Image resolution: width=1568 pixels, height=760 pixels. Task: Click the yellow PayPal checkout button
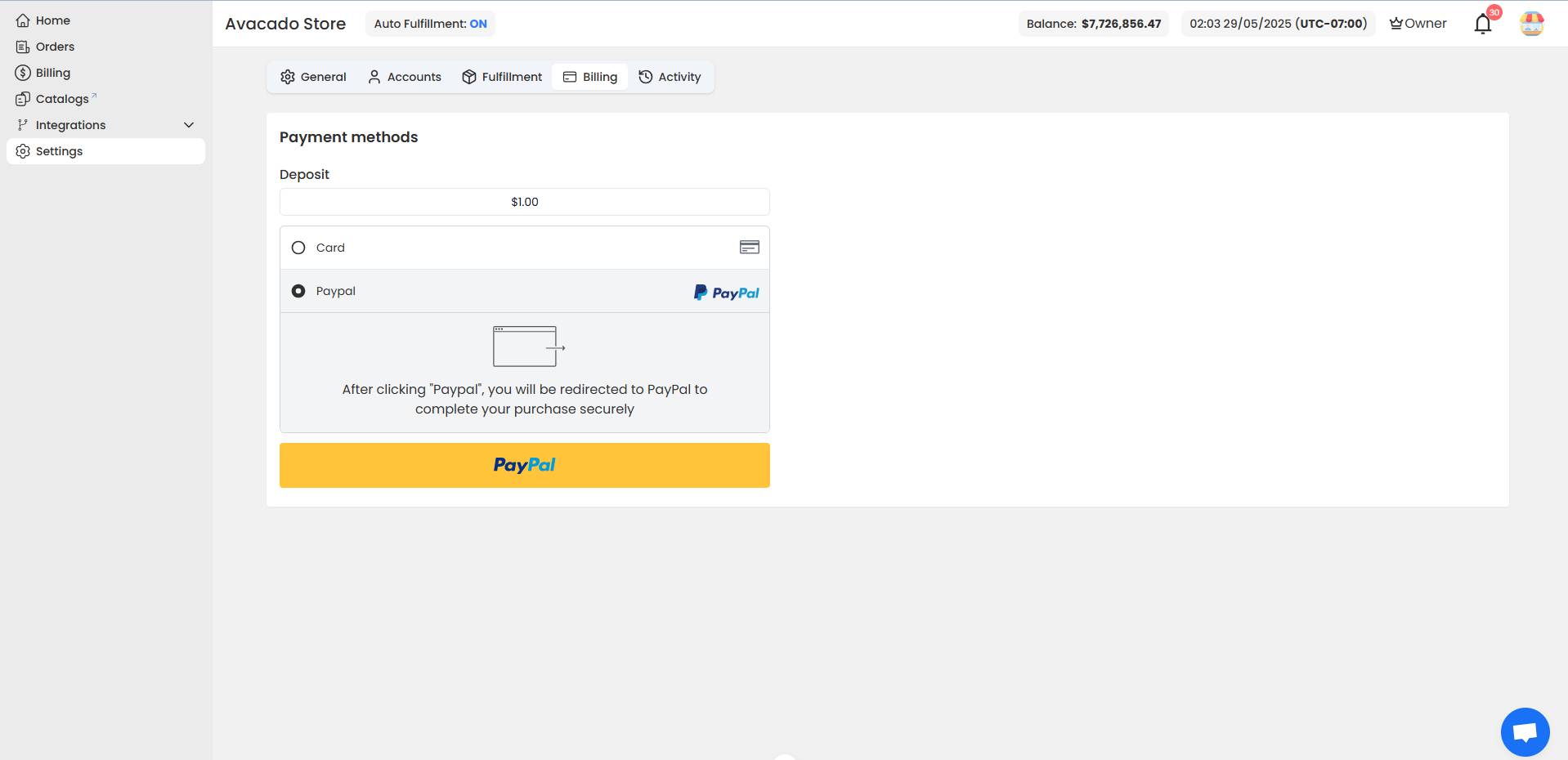point(525,465)
